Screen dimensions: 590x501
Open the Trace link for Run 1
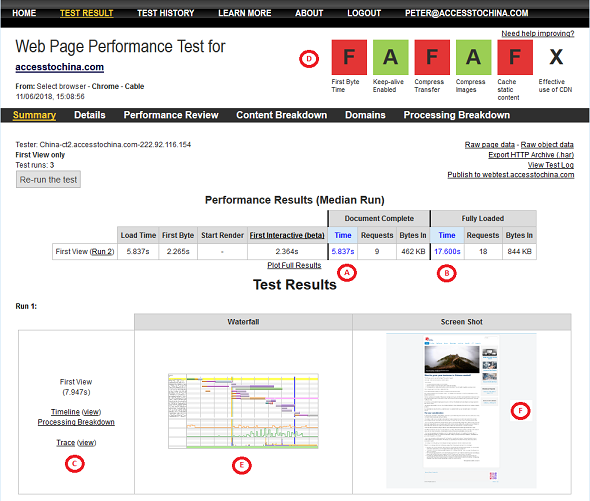tap(65, 443)
